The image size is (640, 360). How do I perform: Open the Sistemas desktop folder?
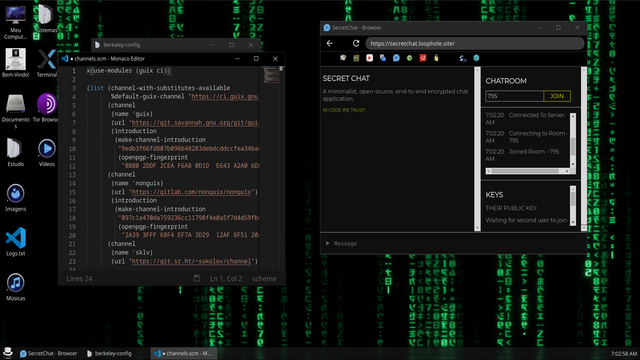46,18
